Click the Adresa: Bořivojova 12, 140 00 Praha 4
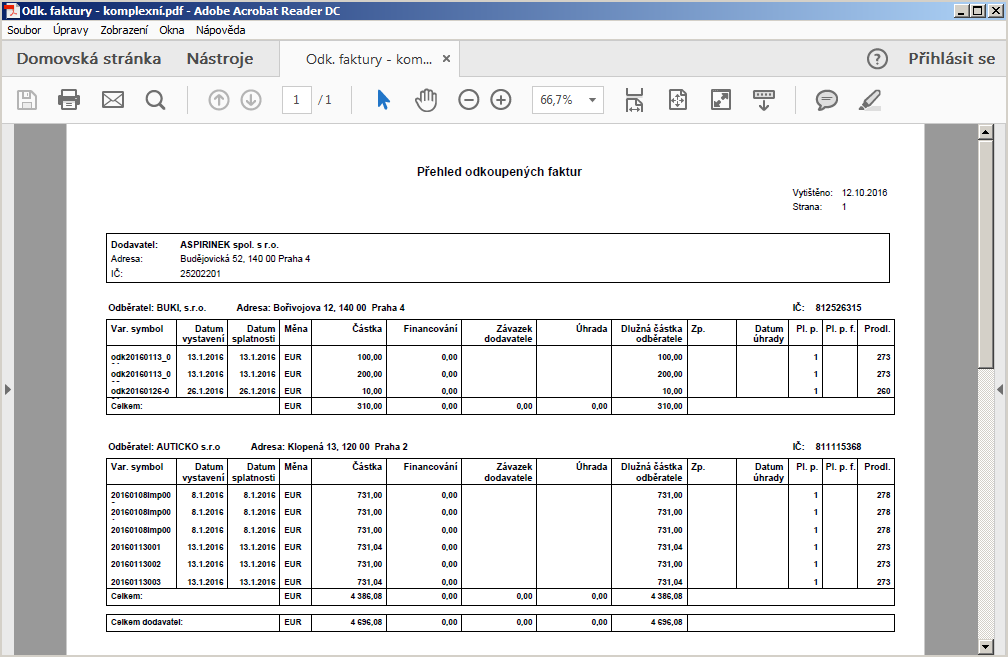Screen dimensions: 1008x657 (320, 308)
